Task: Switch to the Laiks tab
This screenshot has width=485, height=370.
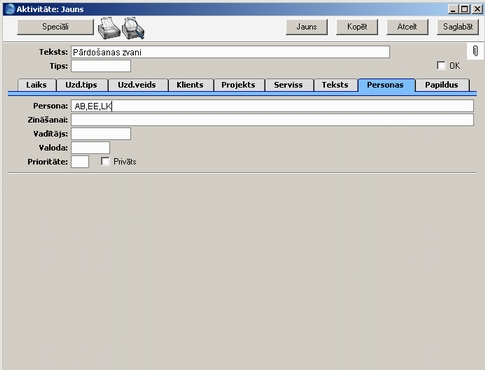Action: click(36, 85)
